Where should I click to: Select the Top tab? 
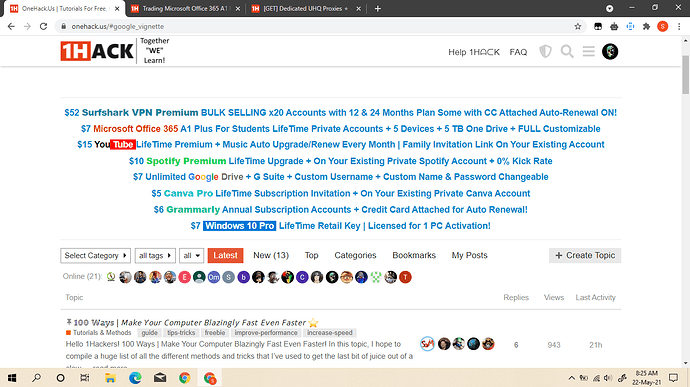[x=312, y=255]
